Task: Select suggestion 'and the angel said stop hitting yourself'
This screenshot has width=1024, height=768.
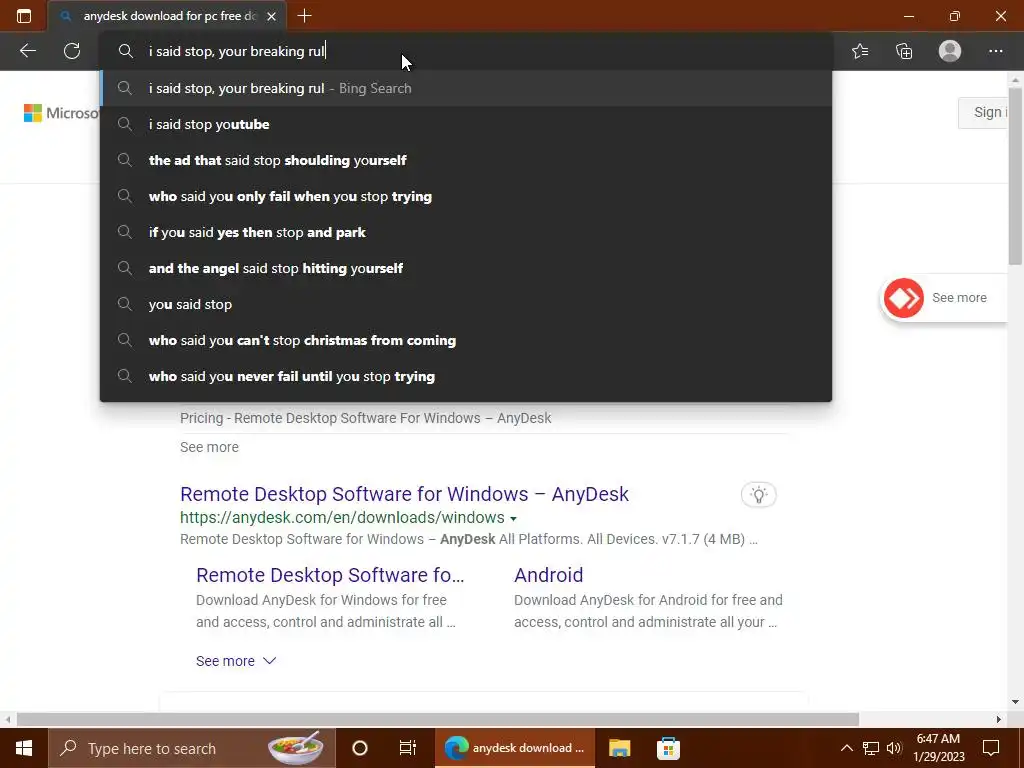Action: pyautogui.click(x=466, y=268)
